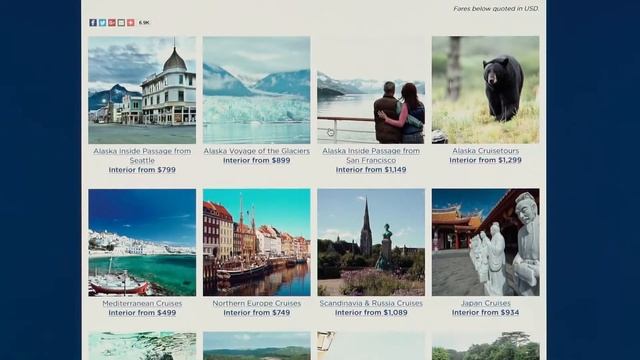Open more sharing options plus icon
Image resolution: width=640 pixels, height=360 pixels.
[131, 22]
